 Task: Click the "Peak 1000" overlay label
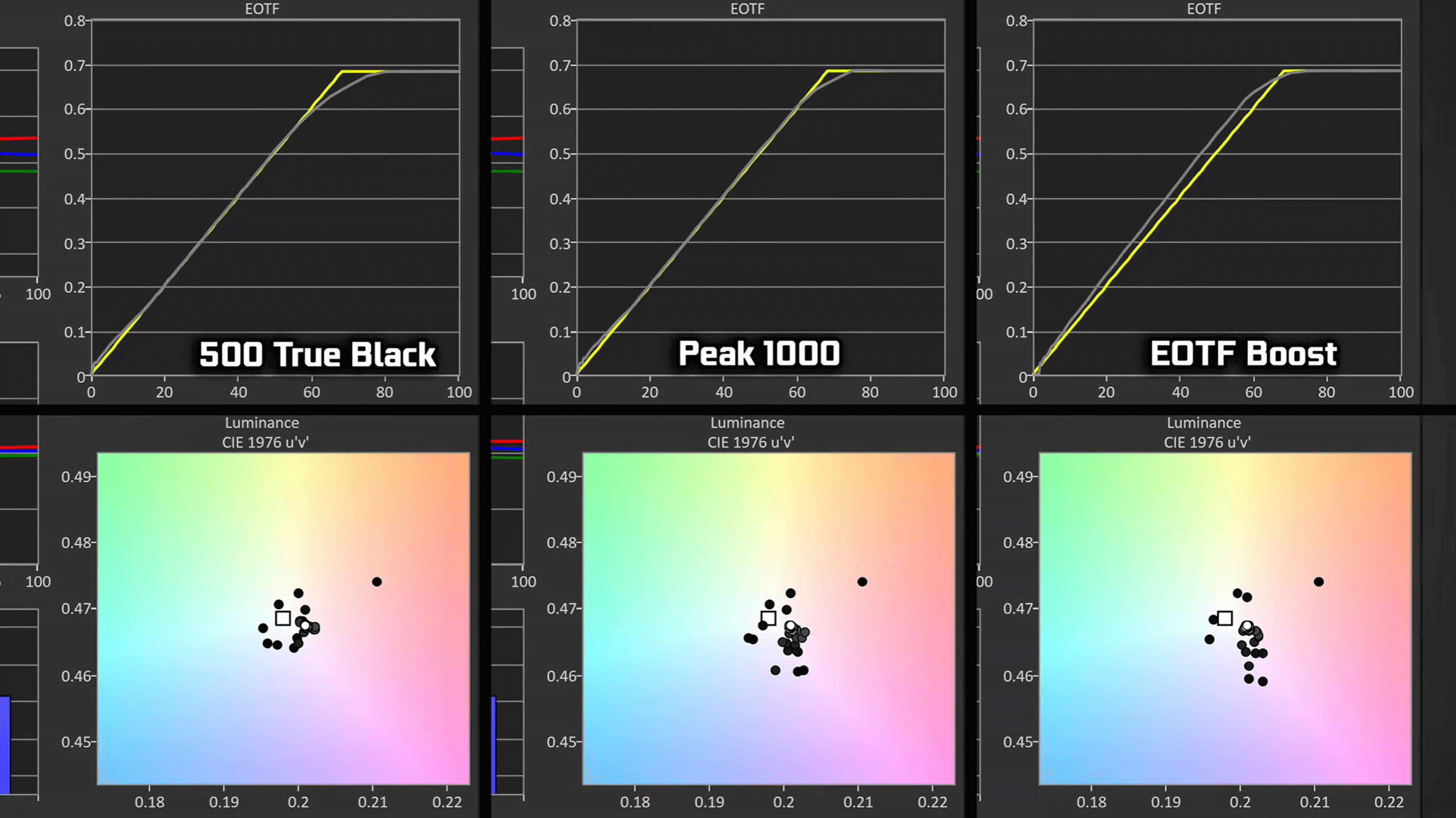(x=759, y=353)
